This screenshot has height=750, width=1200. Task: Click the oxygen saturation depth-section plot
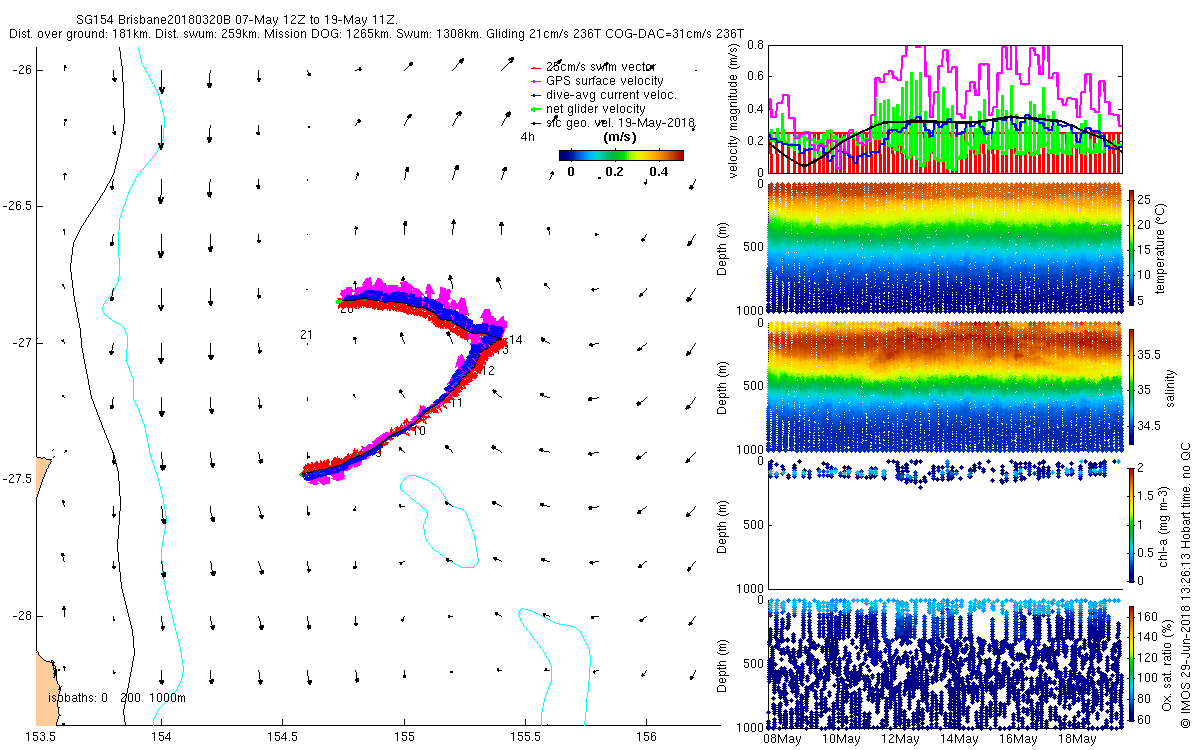(x=945, y=662)
